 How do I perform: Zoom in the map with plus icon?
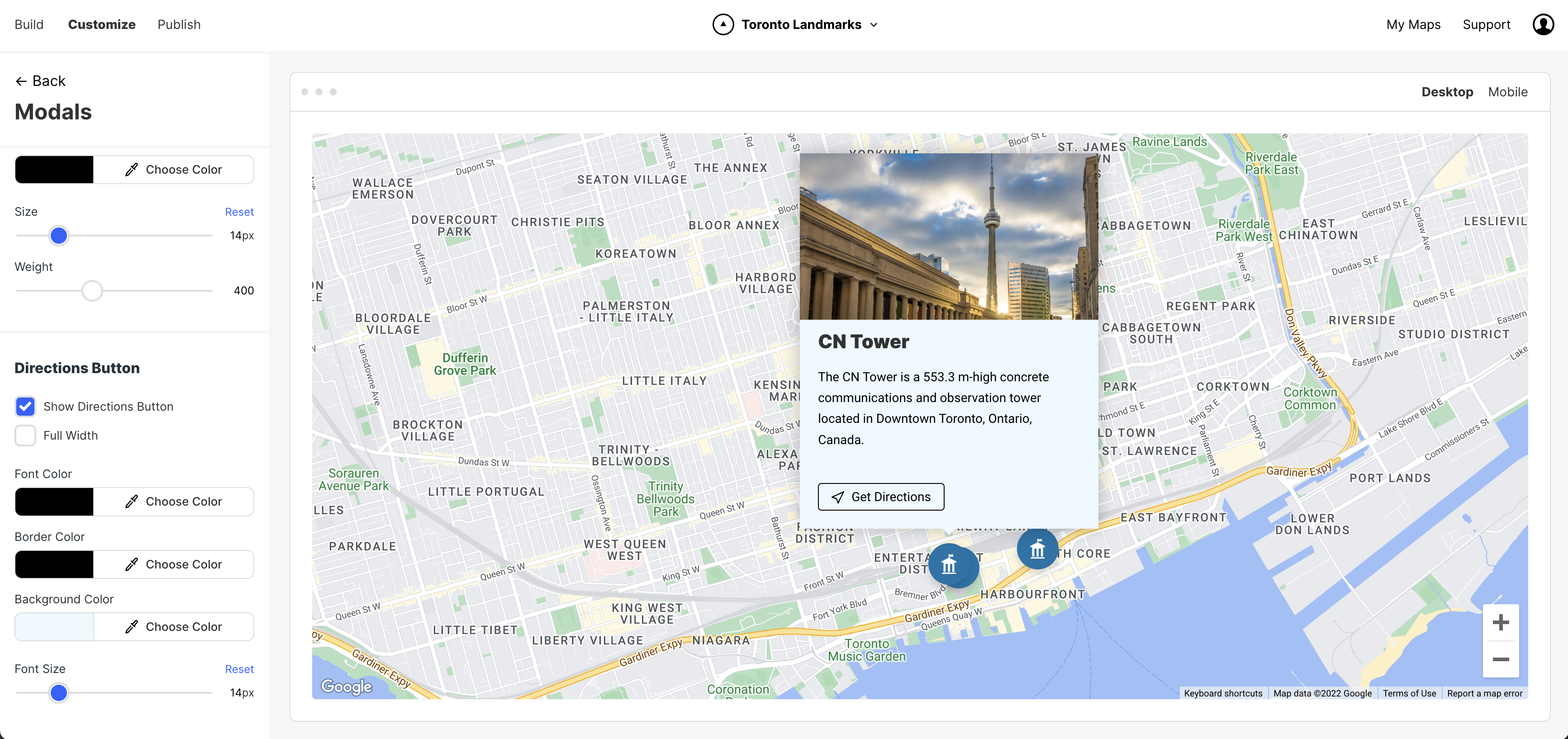click(x=1501, y=622)
